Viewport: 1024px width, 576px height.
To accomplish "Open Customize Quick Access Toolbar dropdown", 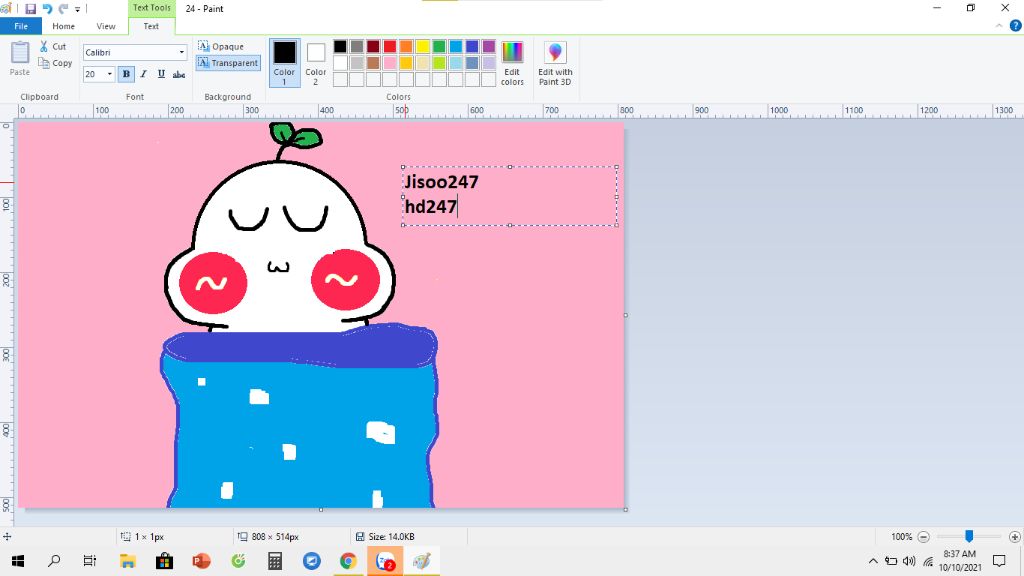I will (x=78, y=9).
